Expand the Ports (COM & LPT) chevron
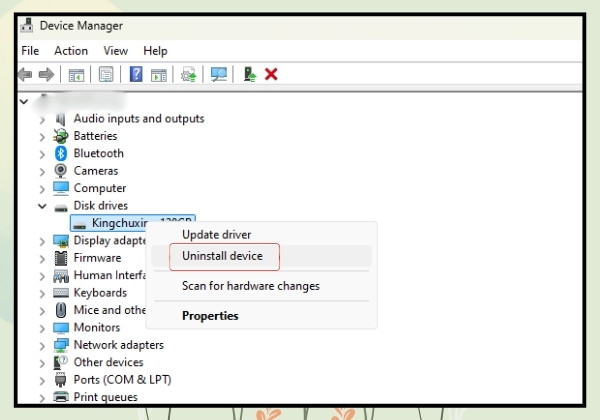Viewport: 600px width, 420px height. 42,381
